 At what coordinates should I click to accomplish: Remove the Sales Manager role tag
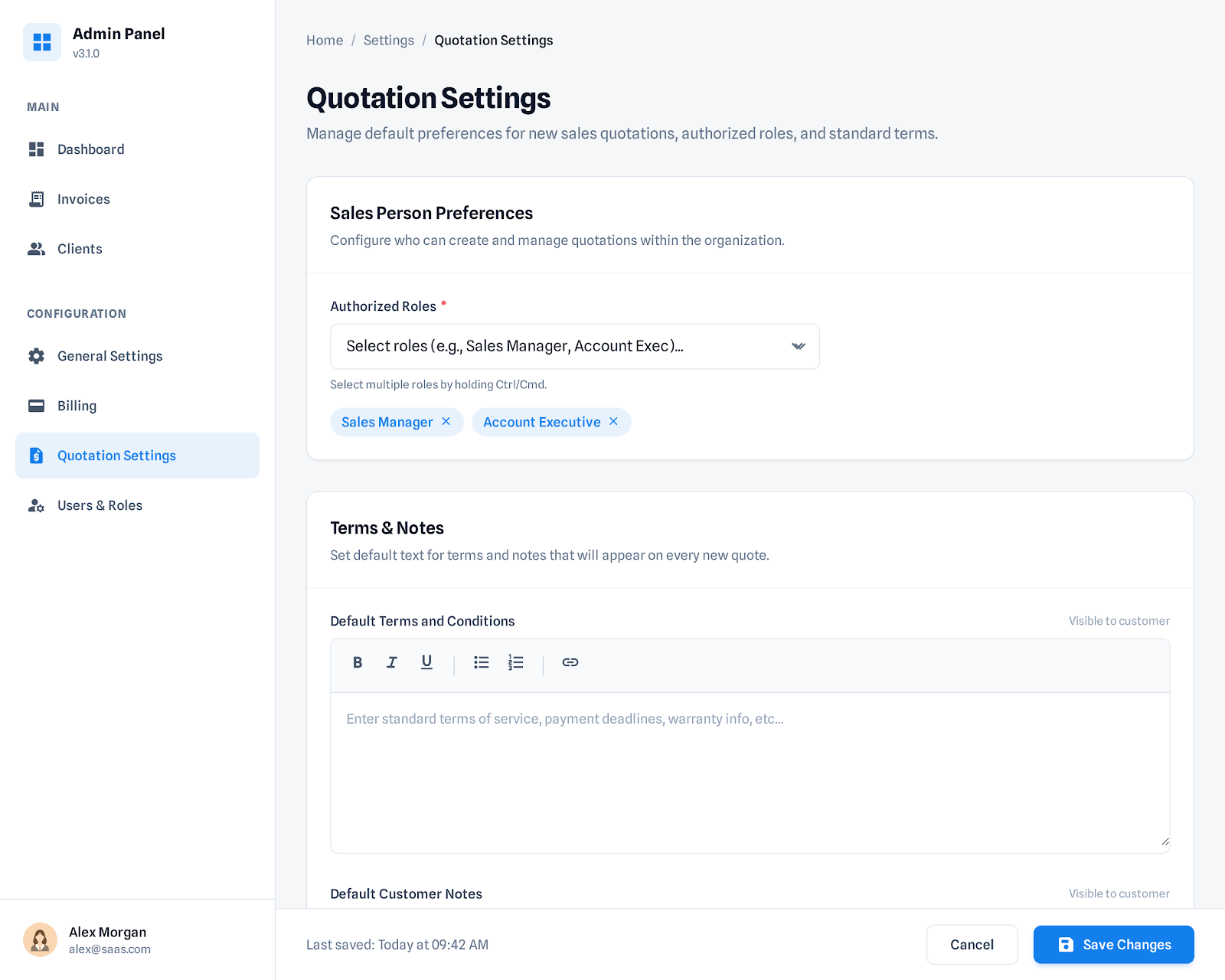tap(446, 422)
